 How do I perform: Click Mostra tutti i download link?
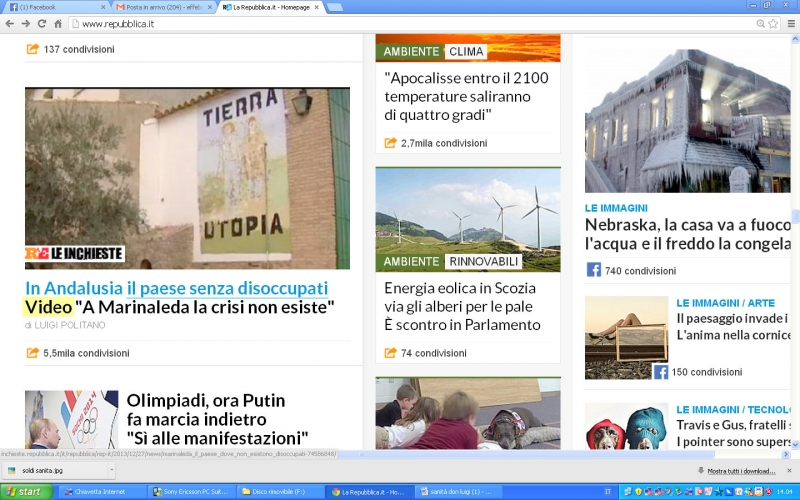click(x=741, y=471)
